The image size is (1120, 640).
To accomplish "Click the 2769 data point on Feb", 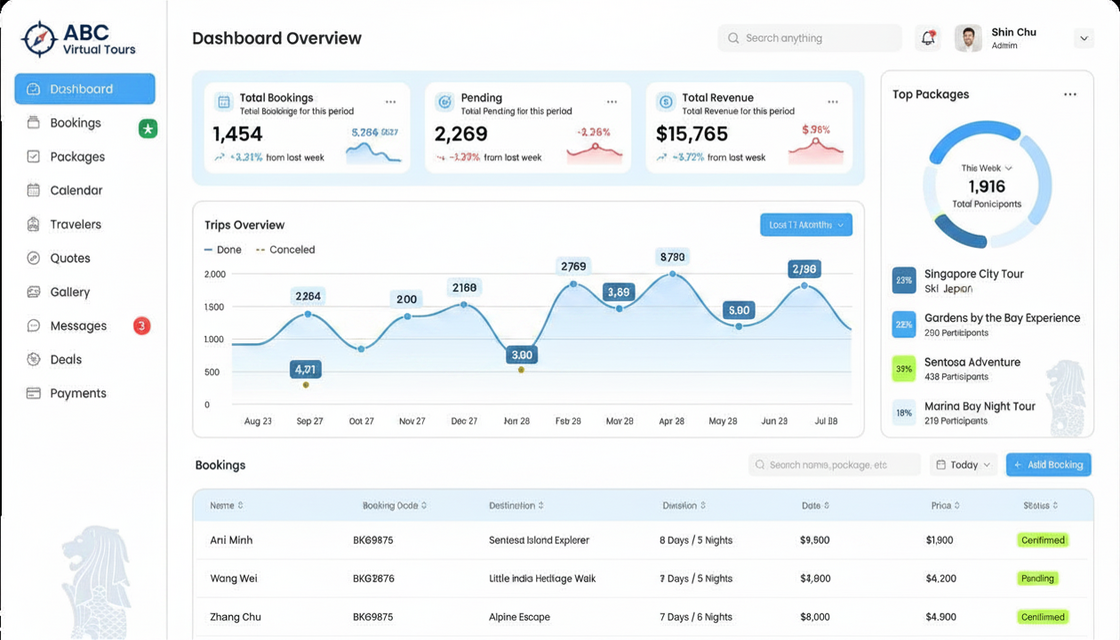I will tap(574, 284).
